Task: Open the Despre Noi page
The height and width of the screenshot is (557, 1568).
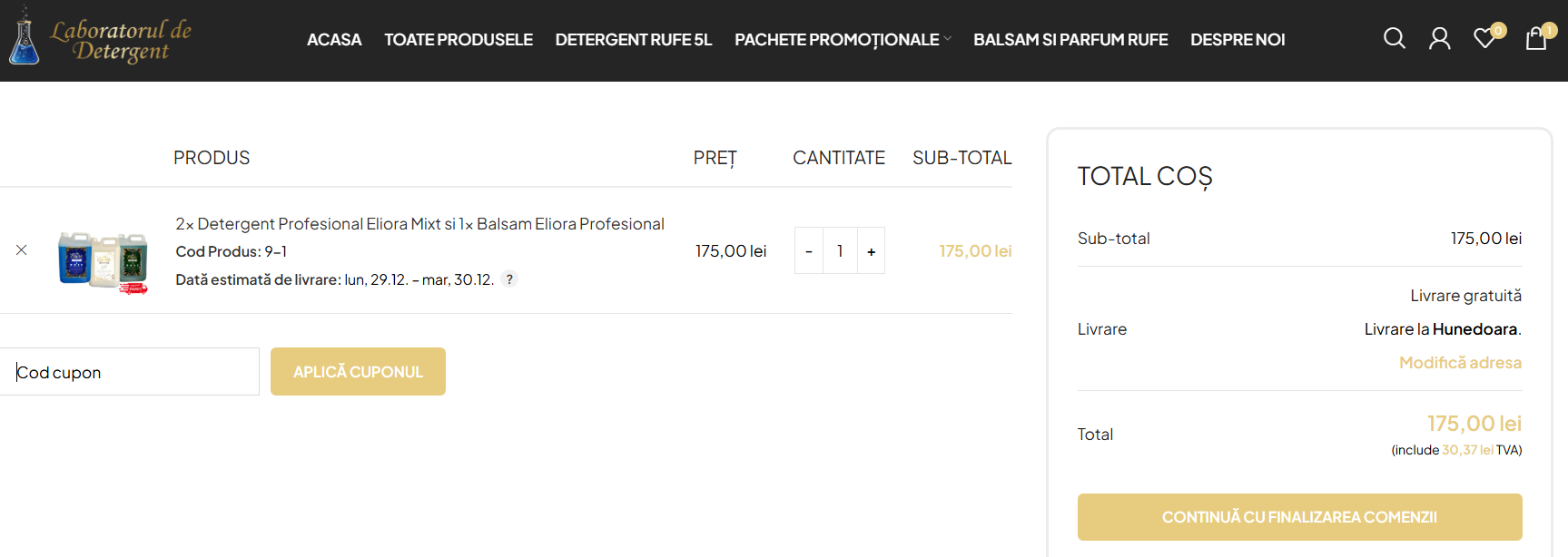Action: coord(1237,40)
